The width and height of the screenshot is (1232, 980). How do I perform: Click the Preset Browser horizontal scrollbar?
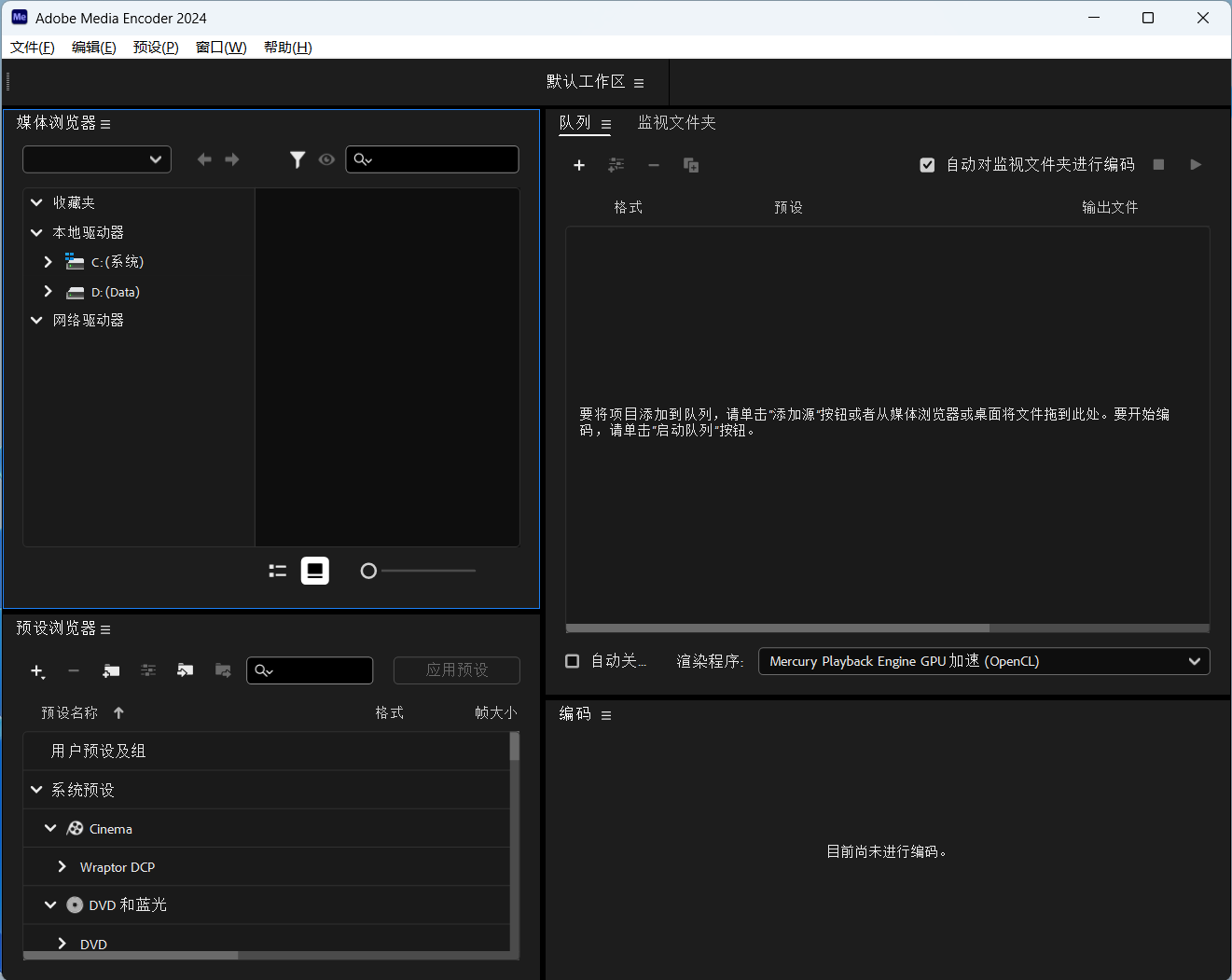(x=131, y=955)
